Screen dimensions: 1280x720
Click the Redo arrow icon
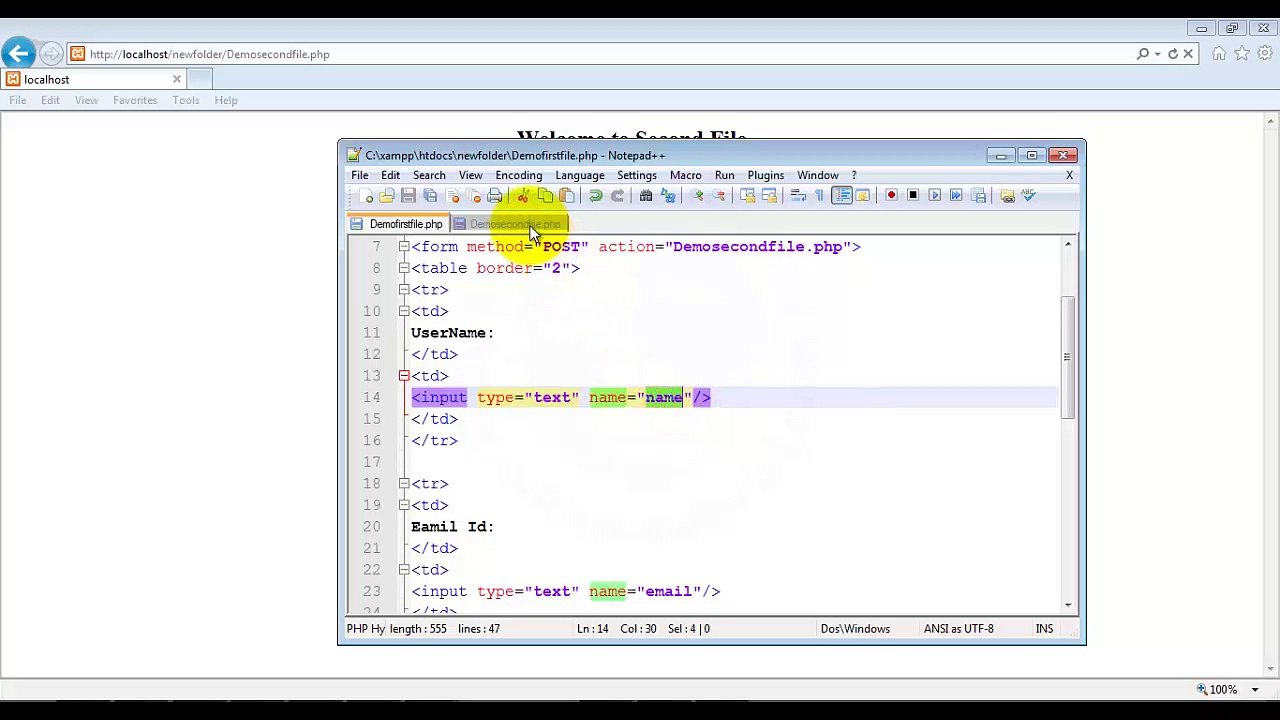pyautogui.click(x=618, y=196)
